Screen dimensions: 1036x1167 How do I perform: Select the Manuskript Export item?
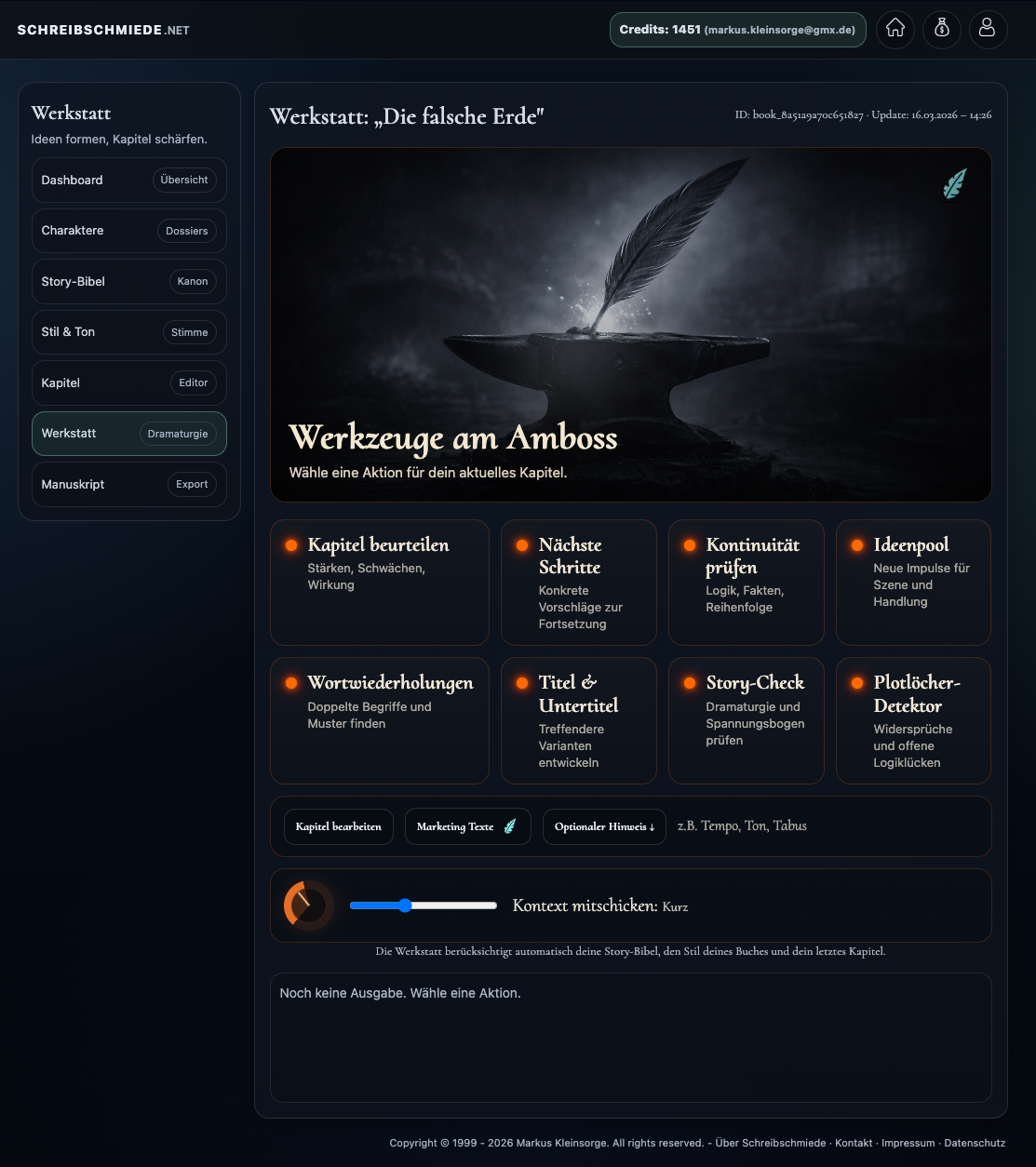click(128, 484)
